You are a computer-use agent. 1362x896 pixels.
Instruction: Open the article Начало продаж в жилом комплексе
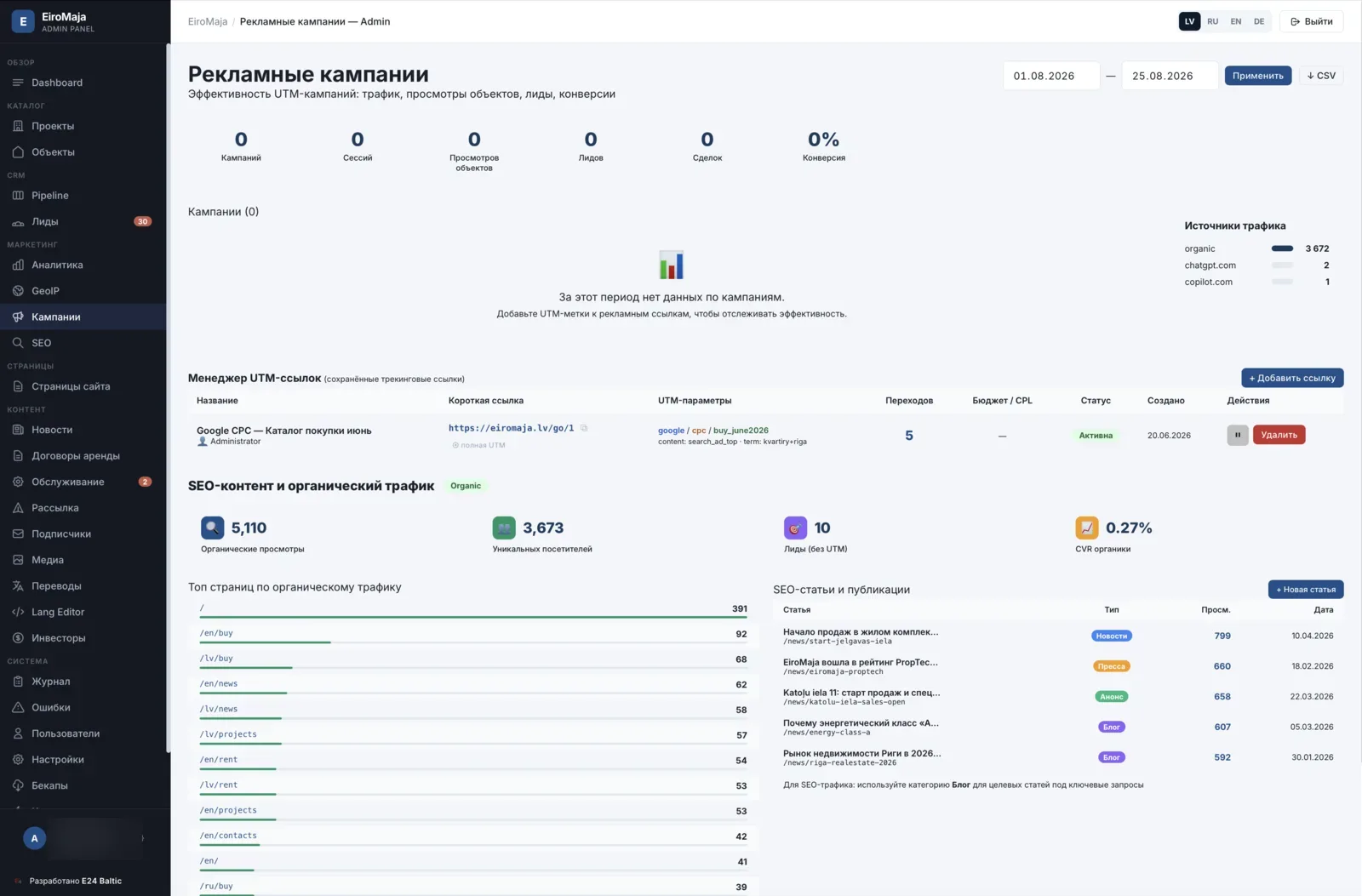pos(861,632)
